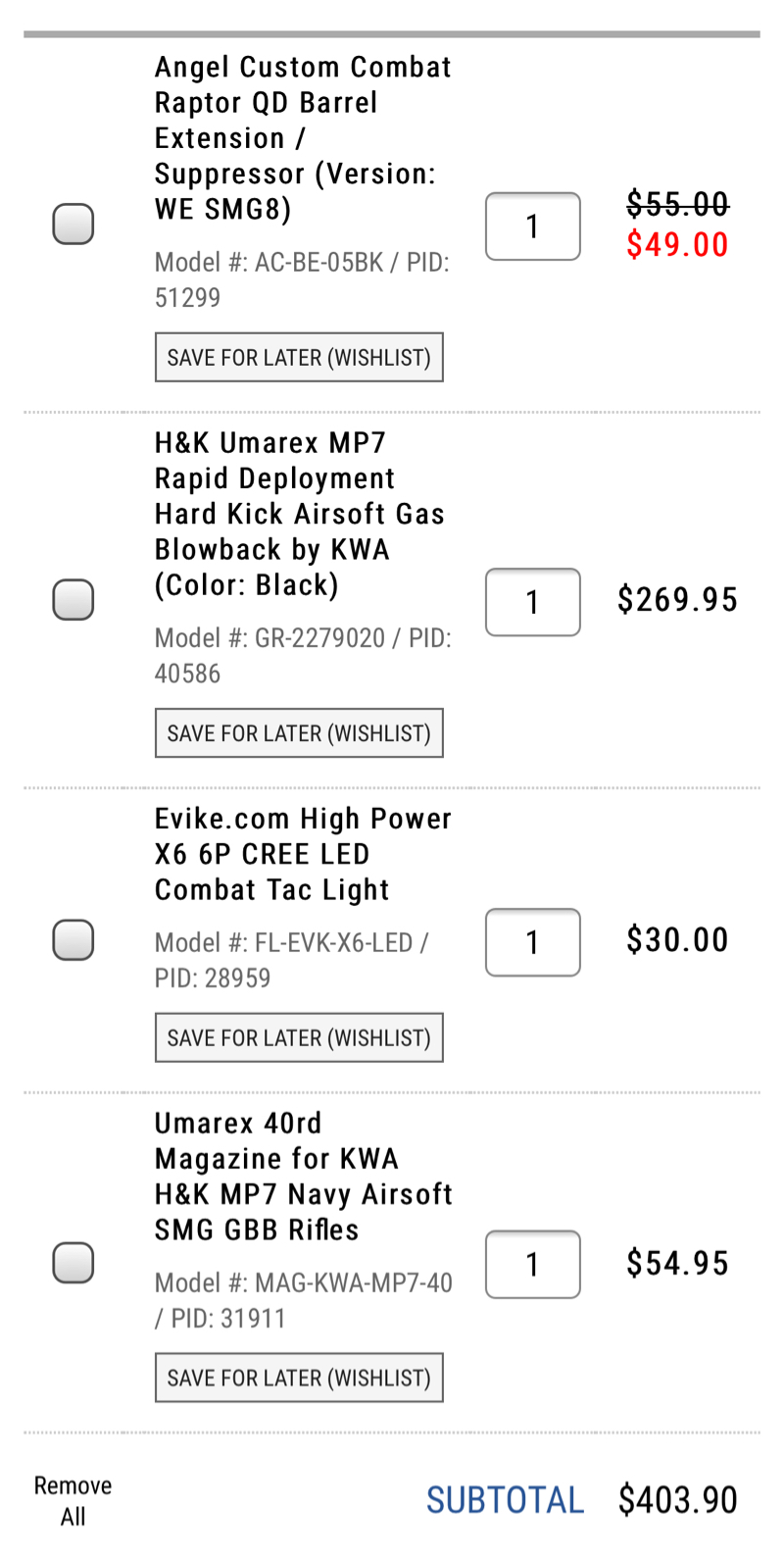Edit quantity field for X6 Tac Light

point(533,942)
